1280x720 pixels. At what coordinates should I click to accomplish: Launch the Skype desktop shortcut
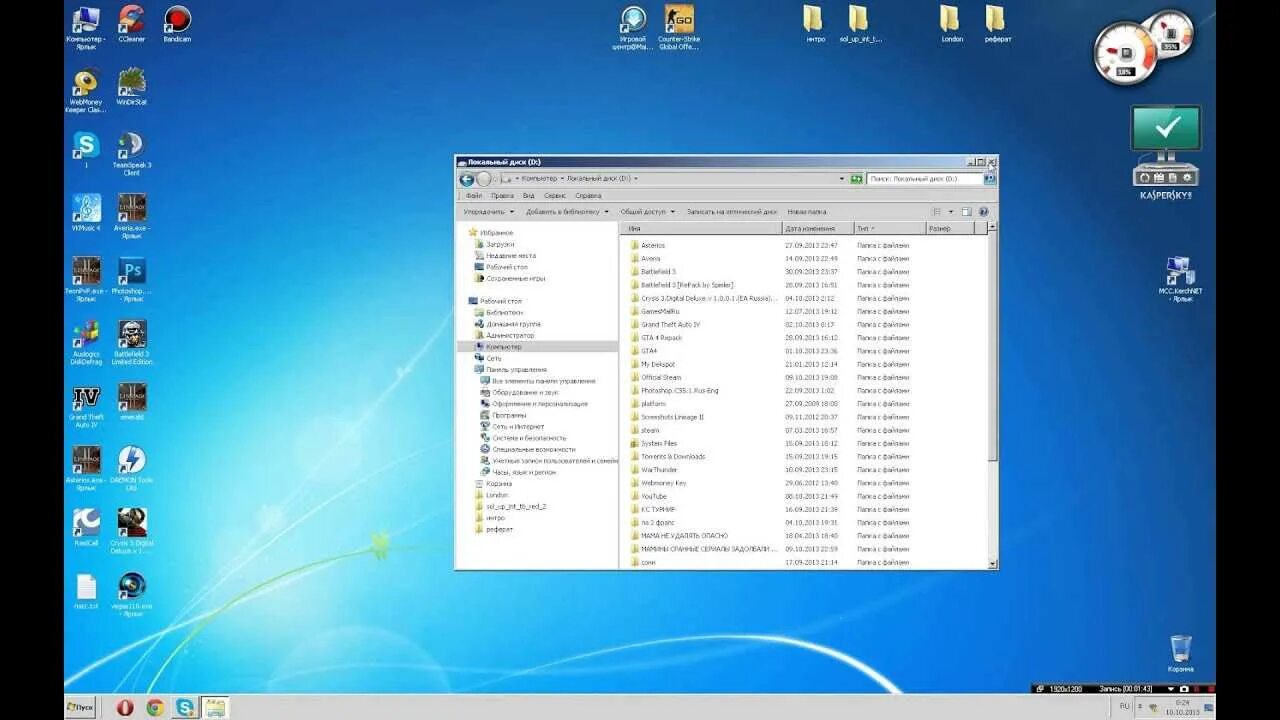coord(86,150)
